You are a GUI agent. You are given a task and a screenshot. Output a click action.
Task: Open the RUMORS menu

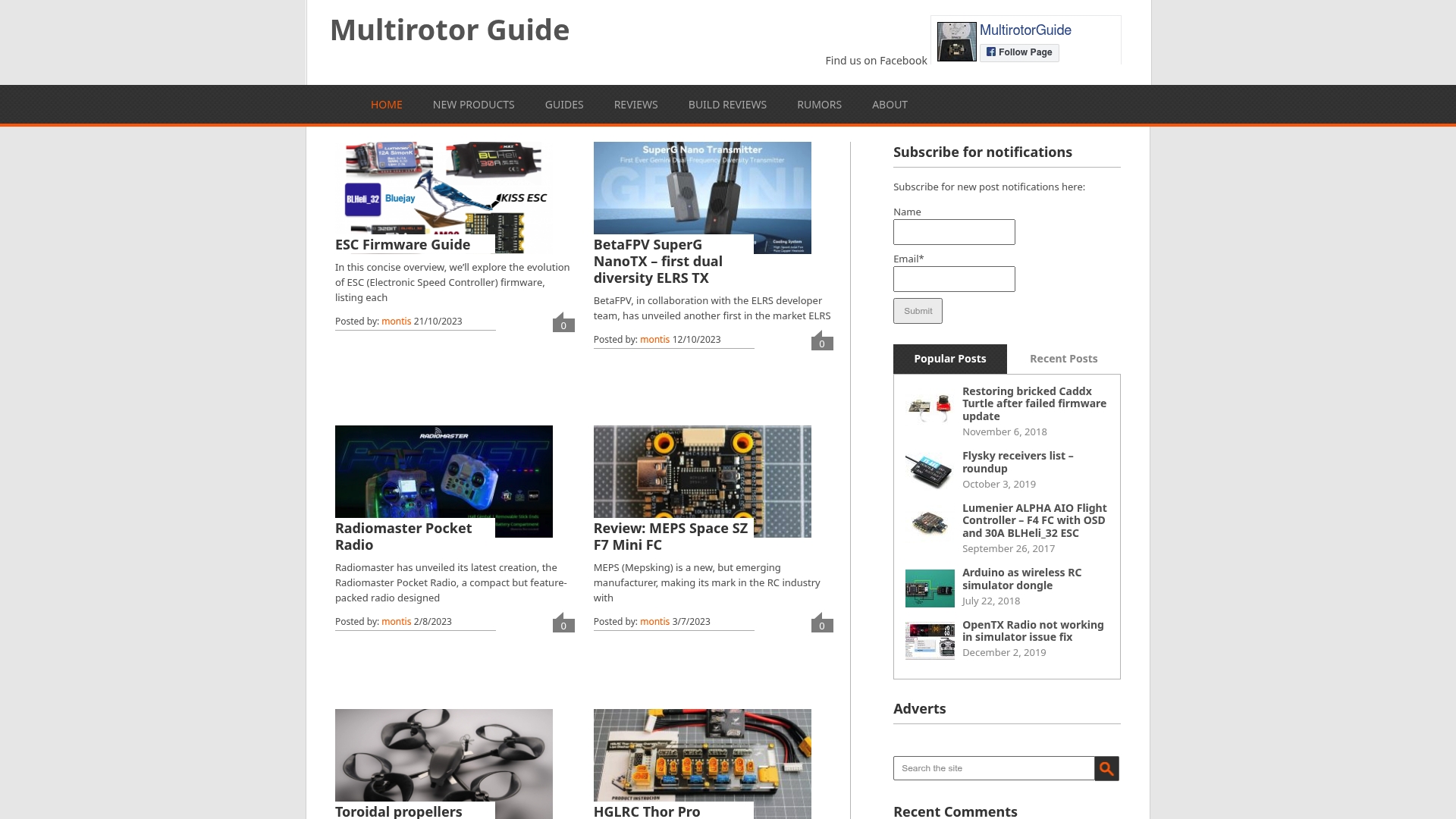(x=819, y=105)
